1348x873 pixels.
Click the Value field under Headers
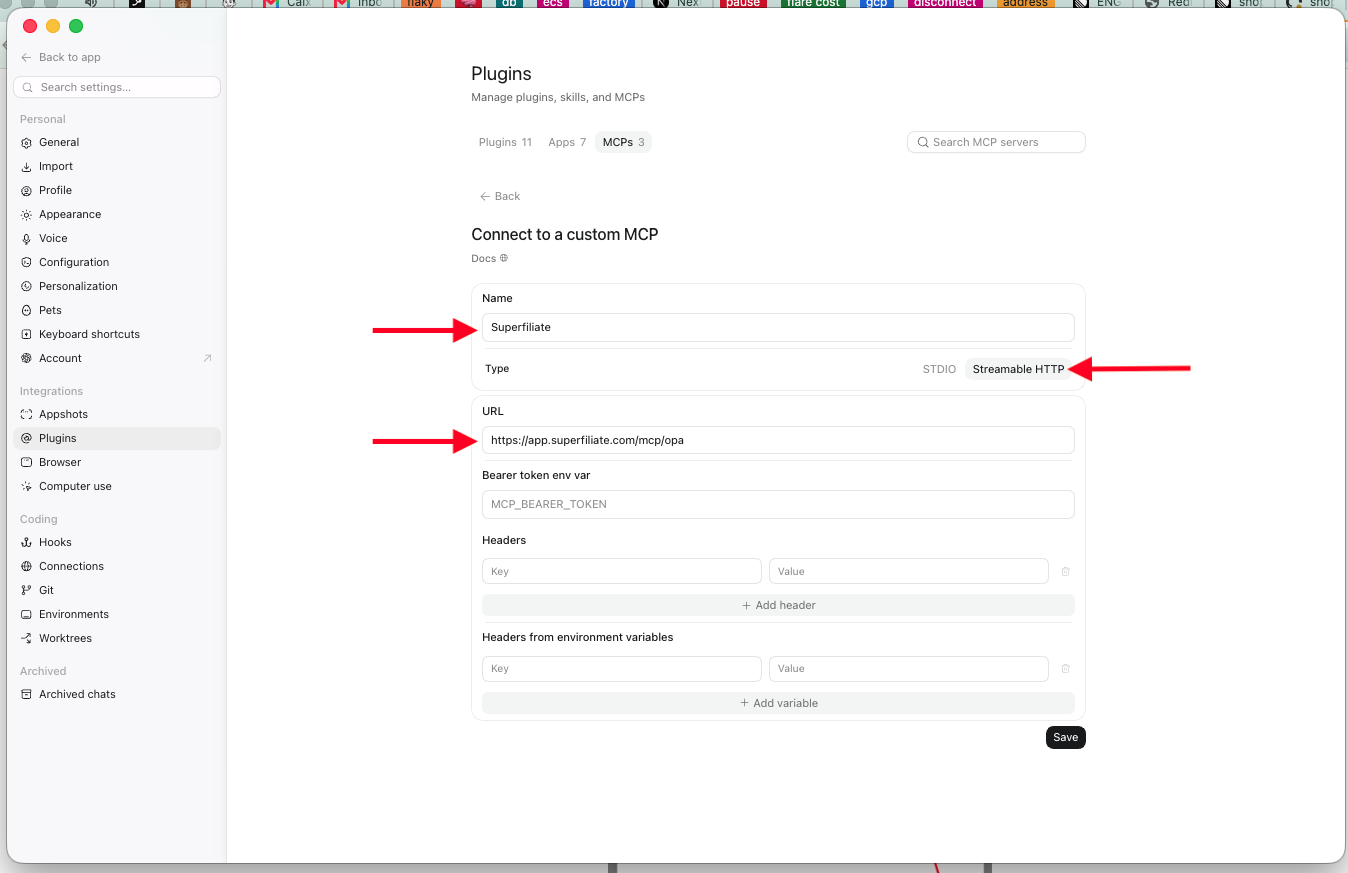pyautogui.click(x=908, y=571)
